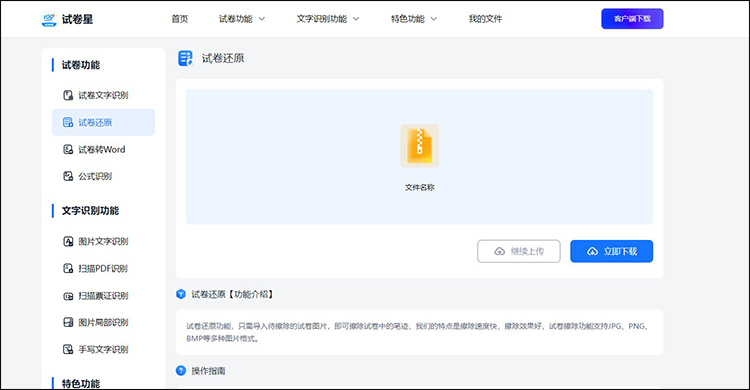This screenshot has height=390, width=750.
Task: Open 扫描PDF识别 from the sidebar
Action: 103,268
